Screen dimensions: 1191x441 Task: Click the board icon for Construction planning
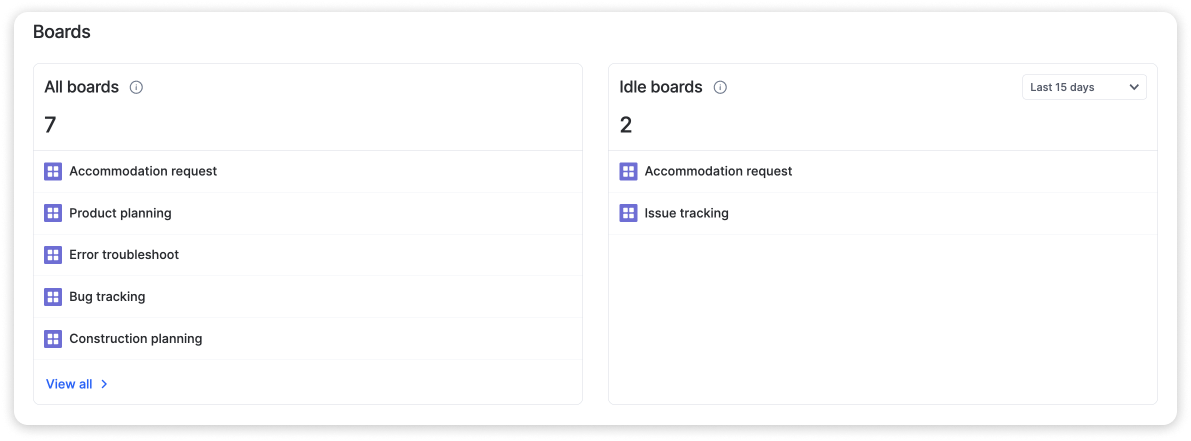click(x=53, y=339)
